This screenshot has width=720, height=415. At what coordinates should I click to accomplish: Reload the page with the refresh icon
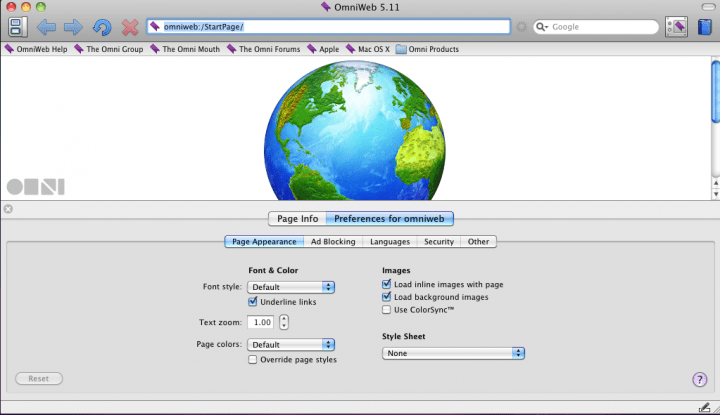pos(101,27)
